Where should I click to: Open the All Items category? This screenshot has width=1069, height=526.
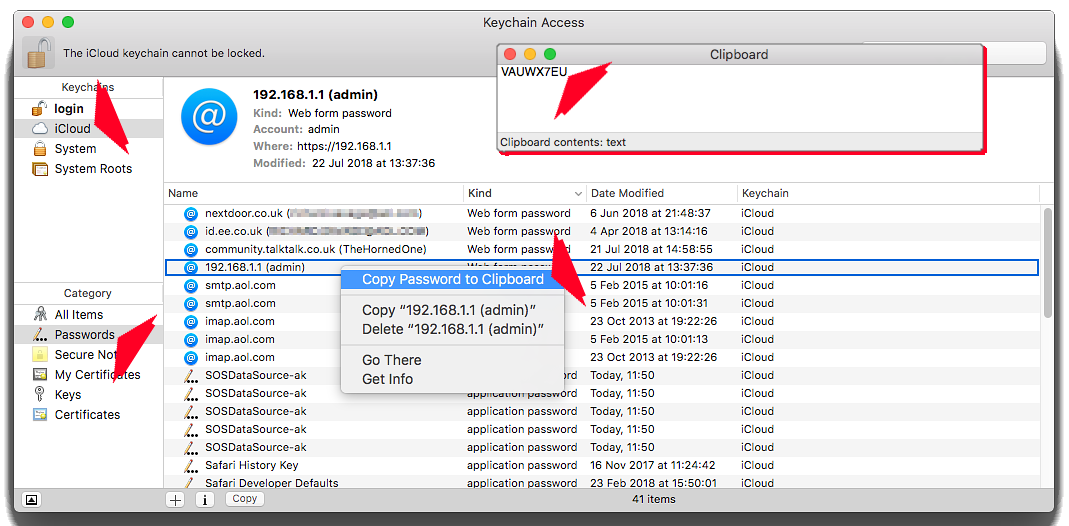(x=78, y=315)
